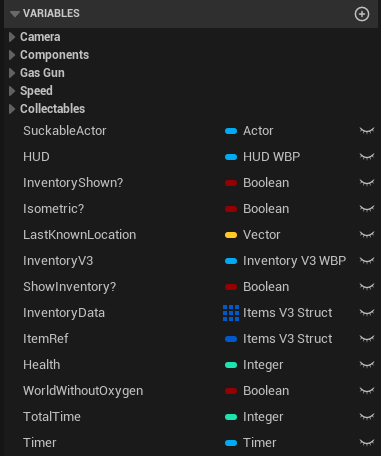381x456 pixels.
Task: Collapse the VARIABLES section header
Action: point(15,14)
